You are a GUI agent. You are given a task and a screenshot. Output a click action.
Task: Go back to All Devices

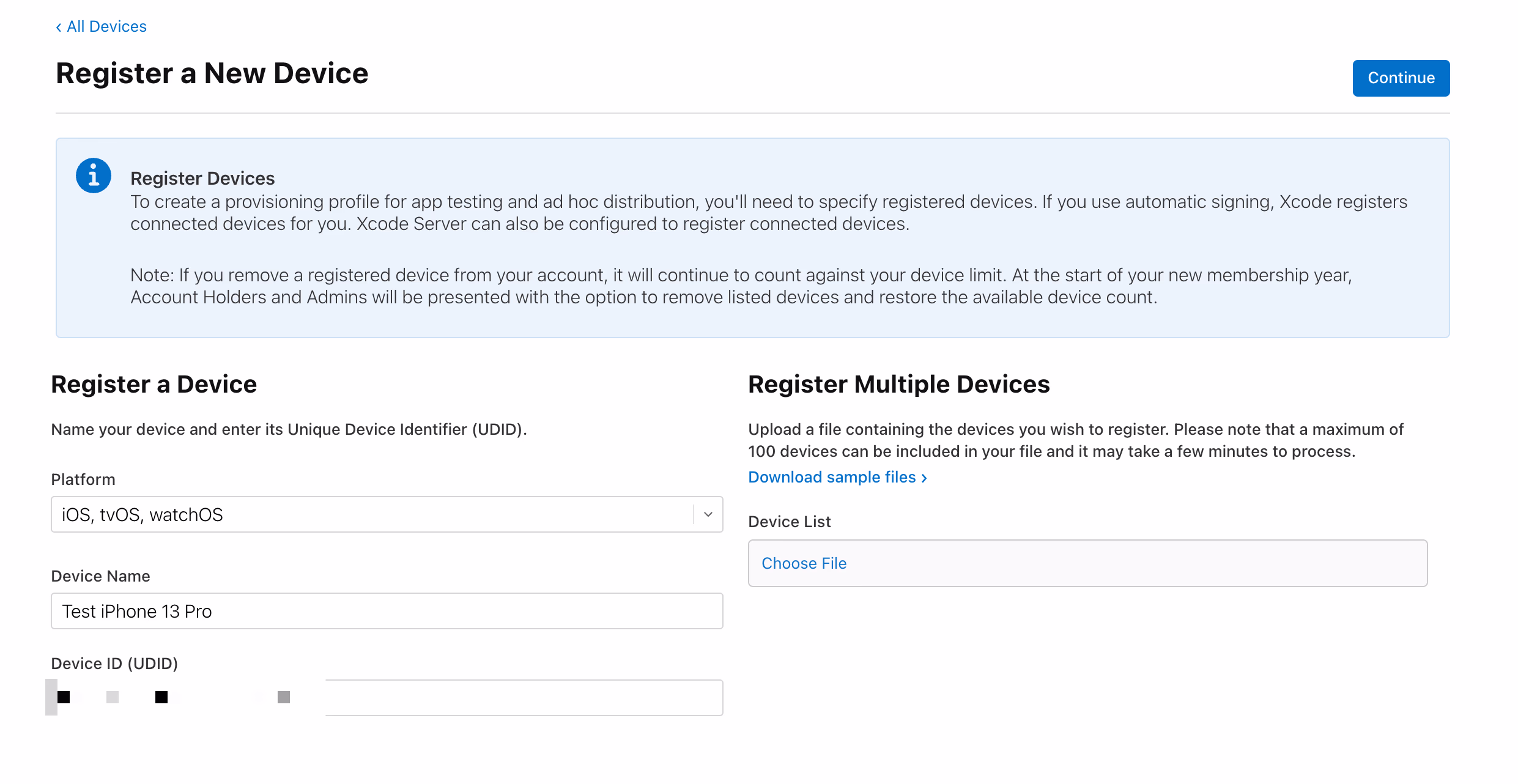point(106,27)
